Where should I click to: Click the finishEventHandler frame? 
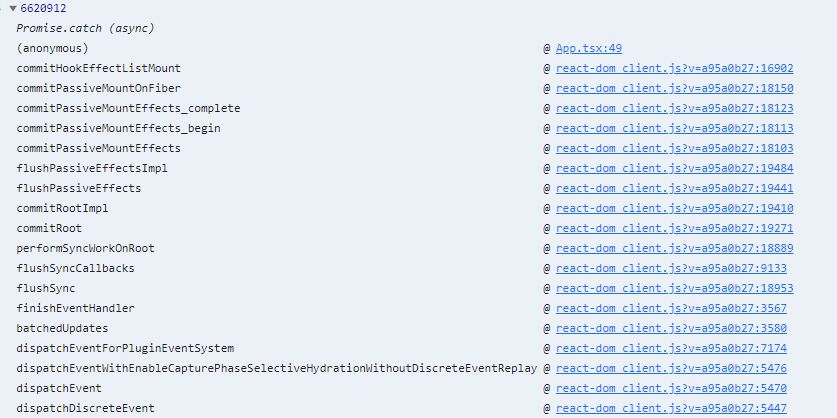(75, 309)
